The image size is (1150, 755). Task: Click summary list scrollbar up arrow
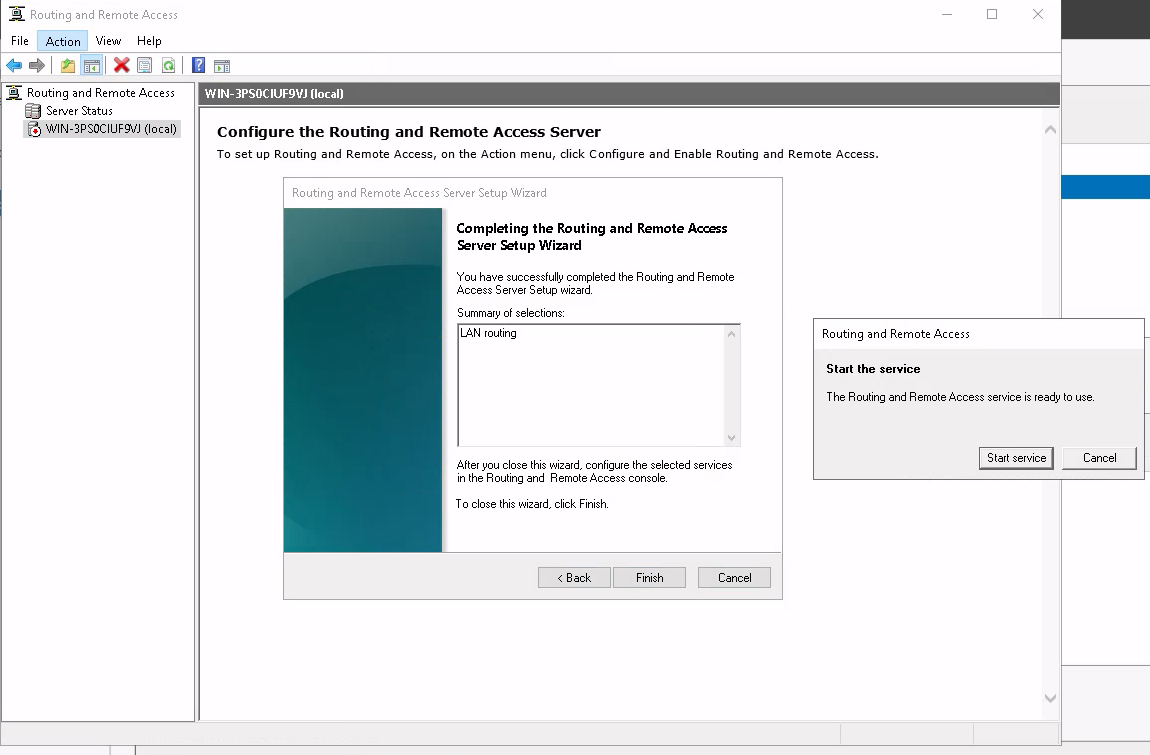coord(731,335)
